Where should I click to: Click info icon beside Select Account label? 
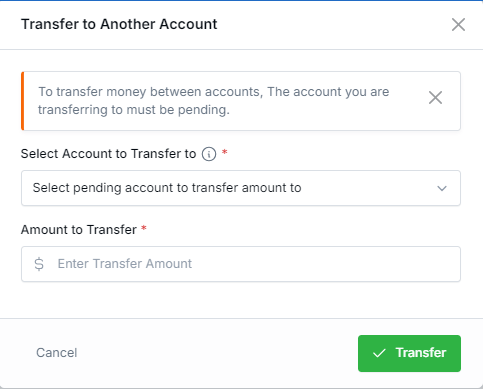point(209,154)
